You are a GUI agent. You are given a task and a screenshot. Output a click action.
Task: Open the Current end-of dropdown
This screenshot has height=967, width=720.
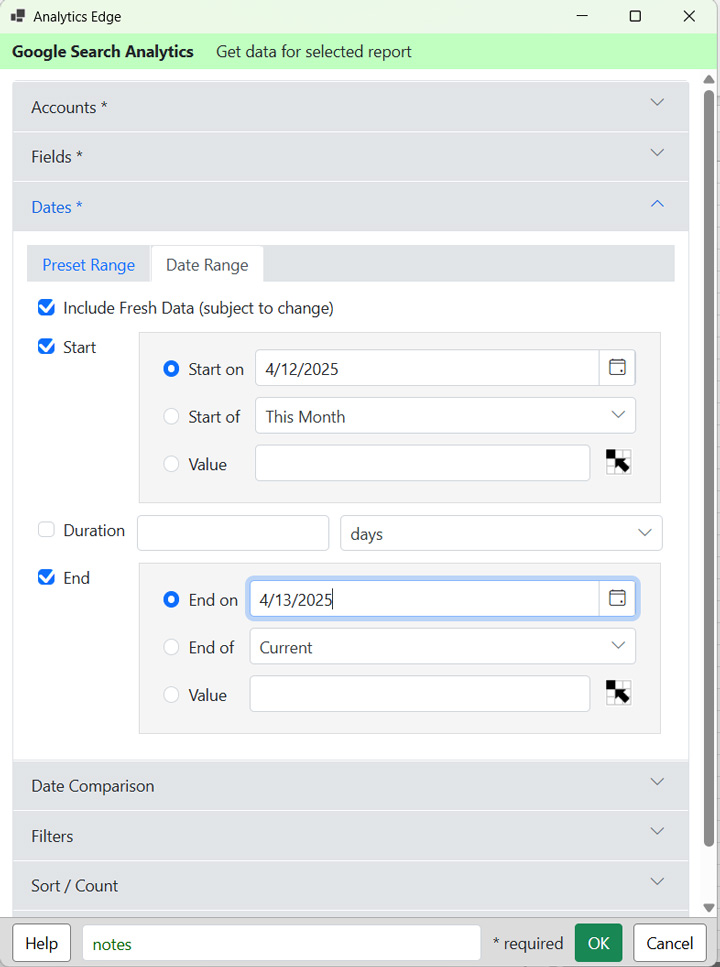(x=442, y=646)
